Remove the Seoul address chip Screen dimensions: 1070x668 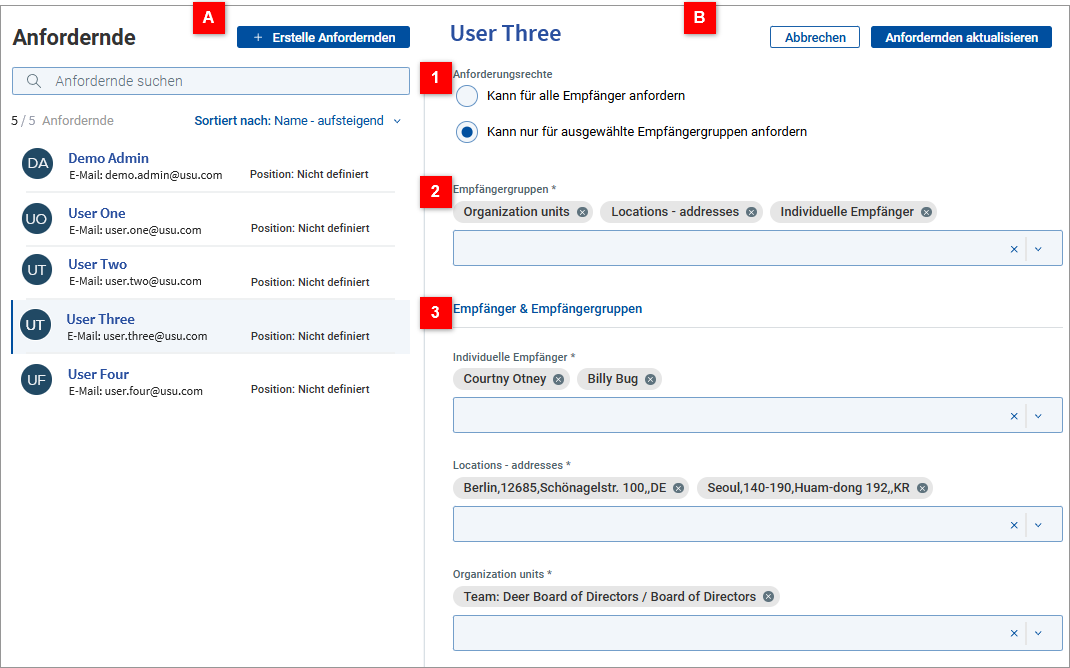tap(922, 488)
